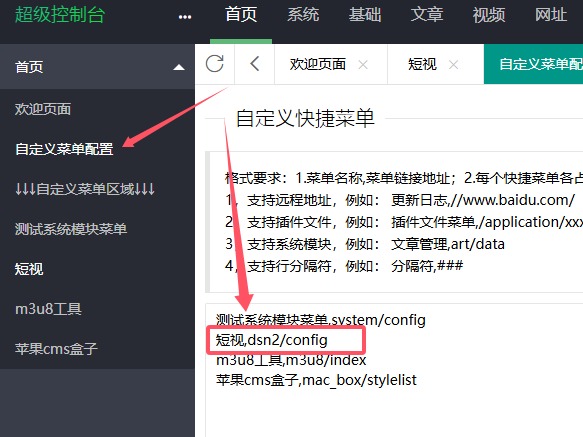
Task: Click the example text 文章管理,art/data
Action: click(448, 244)
